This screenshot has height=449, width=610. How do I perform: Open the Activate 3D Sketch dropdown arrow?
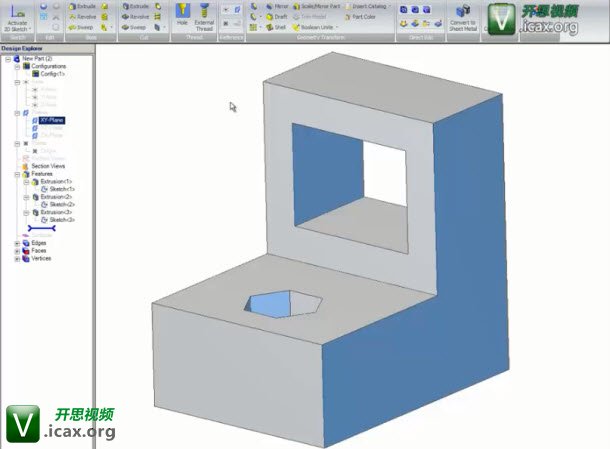click(x=30, y=29)
